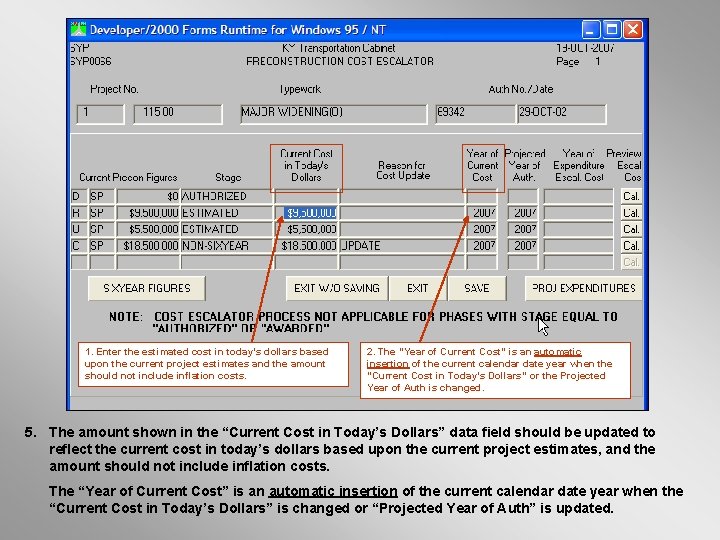Image resolution: width=720 pixels, height=540 pixels.
Task: Click the $0 Current Precon Figures cell
Action: [x=148, y=197]
